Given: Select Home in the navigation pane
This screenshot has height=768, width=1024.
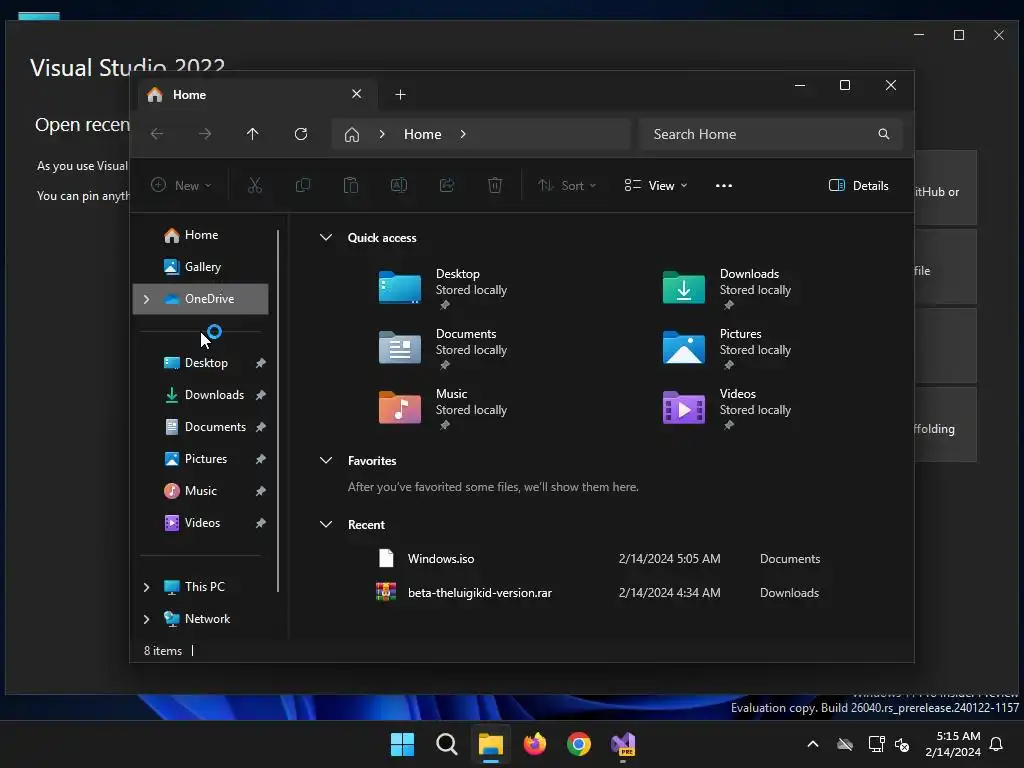Looking at the screenshot, I should pyautogui.click(x=201, y=235).
